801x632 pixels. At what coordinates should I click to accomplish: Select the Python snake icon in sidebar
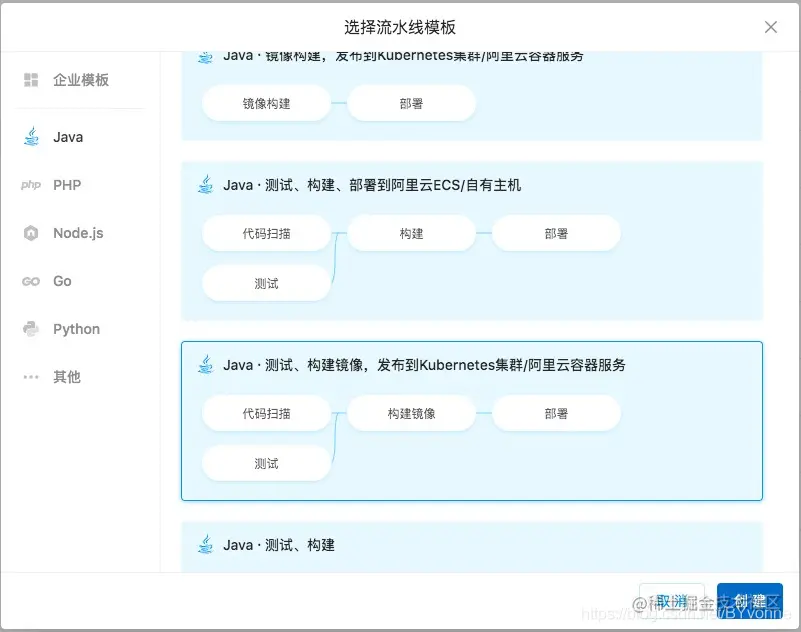tap(29, 329)
